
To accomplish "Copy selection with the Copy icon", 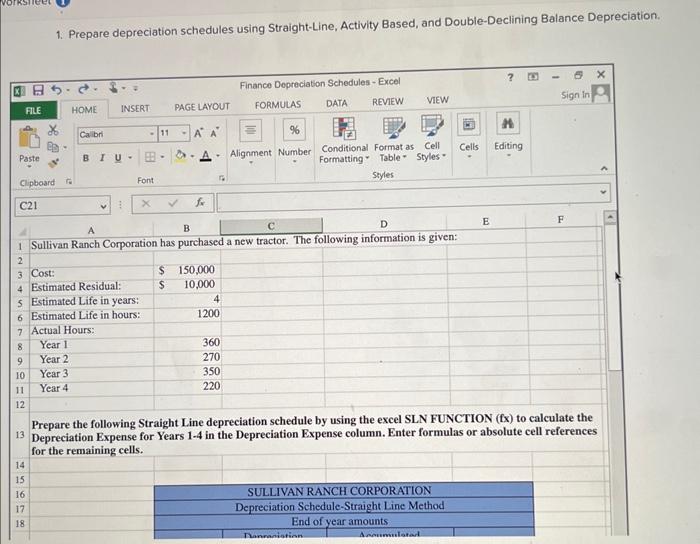I will pos(53,146).
